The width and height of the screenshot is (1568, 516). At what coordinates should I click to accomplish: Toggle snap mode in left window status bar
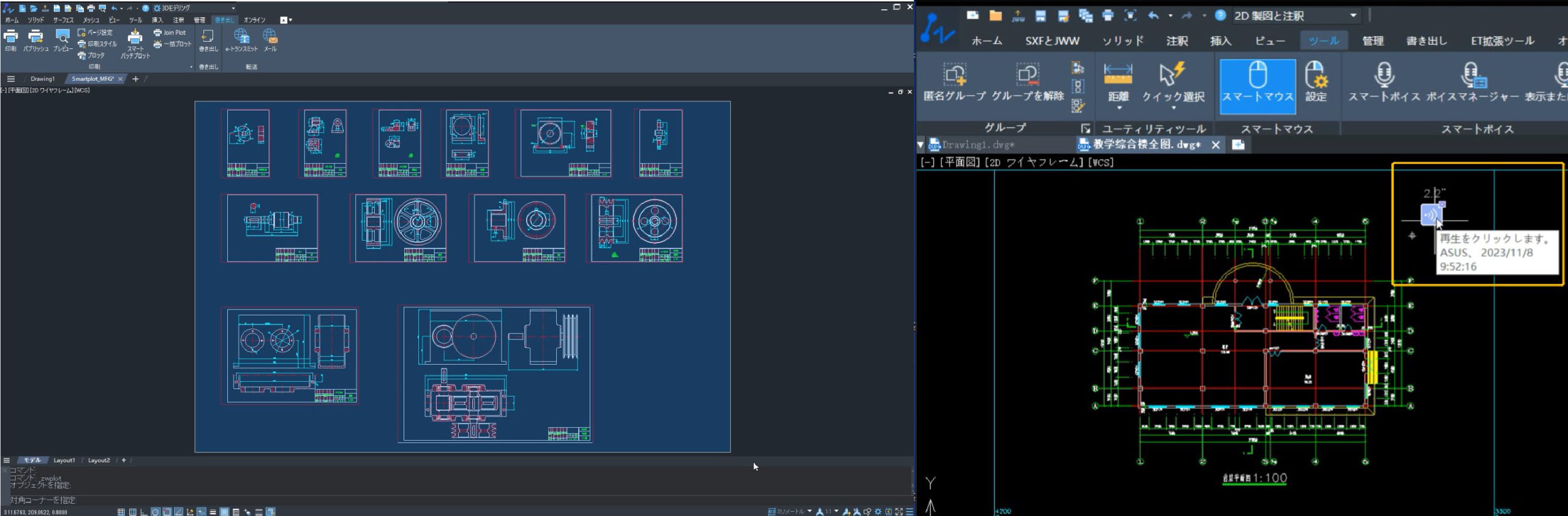point(121,512)
